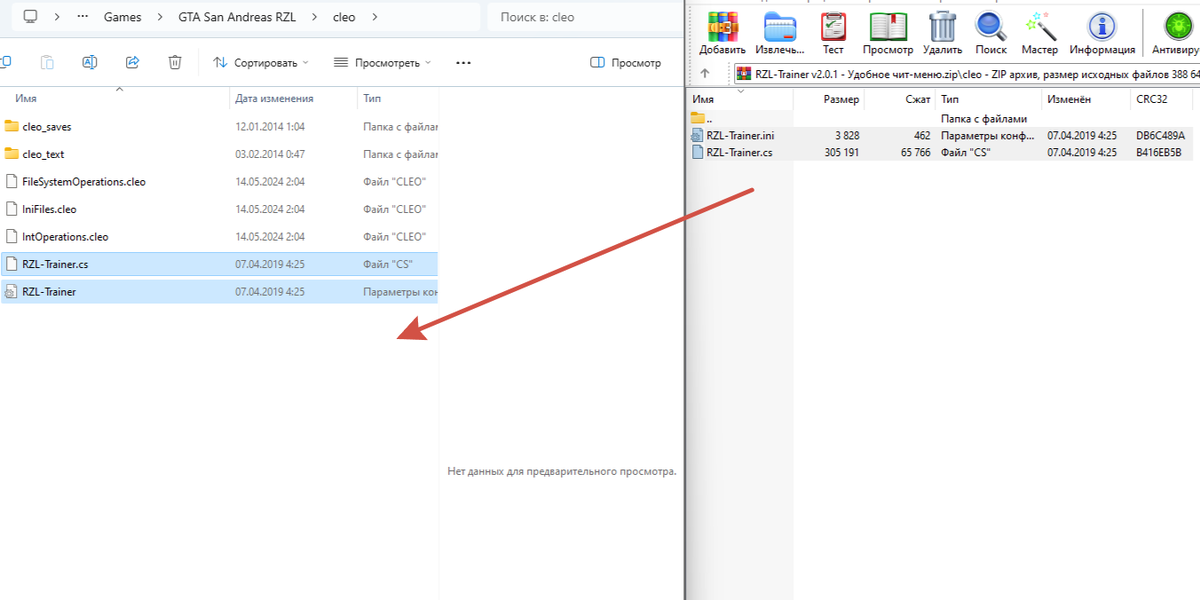The width and height of the screenshot is (1200, 600).
Task: Open the WinRAR Просмотр (View) tool
Action: click(888, 27)
